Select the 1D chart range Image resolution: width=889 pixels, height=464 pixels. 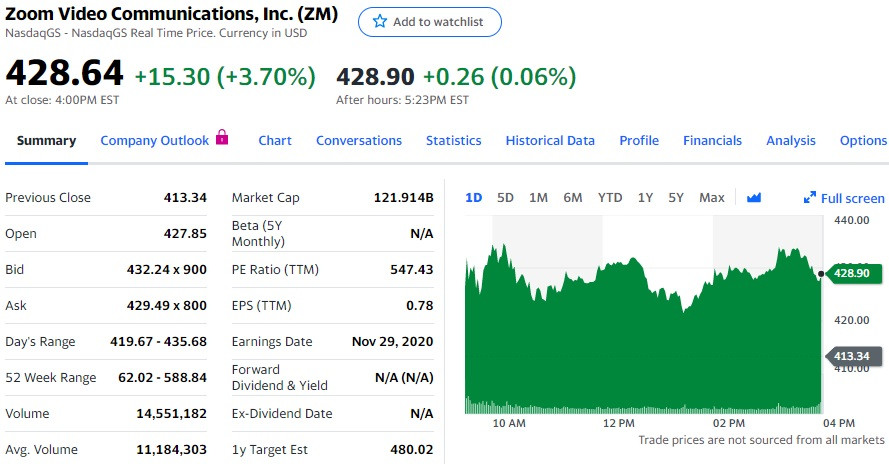[474, 198]
